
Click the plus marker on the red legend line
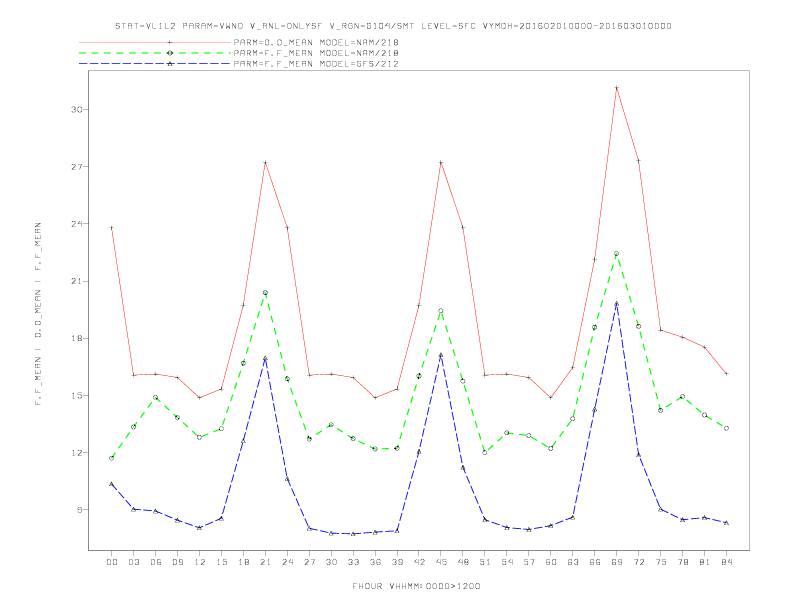[x=170, y=42]
